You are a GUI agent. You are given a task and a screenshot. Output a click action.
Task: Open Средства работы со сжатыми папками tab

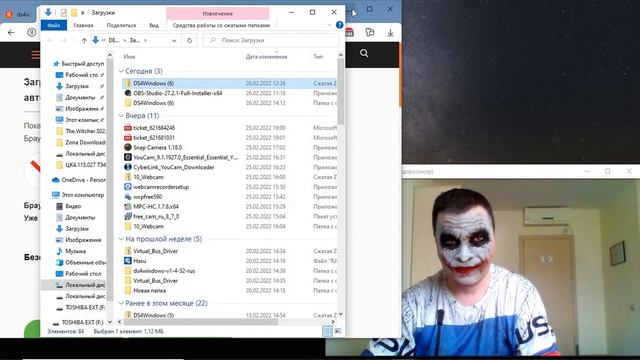pos(221,25)
